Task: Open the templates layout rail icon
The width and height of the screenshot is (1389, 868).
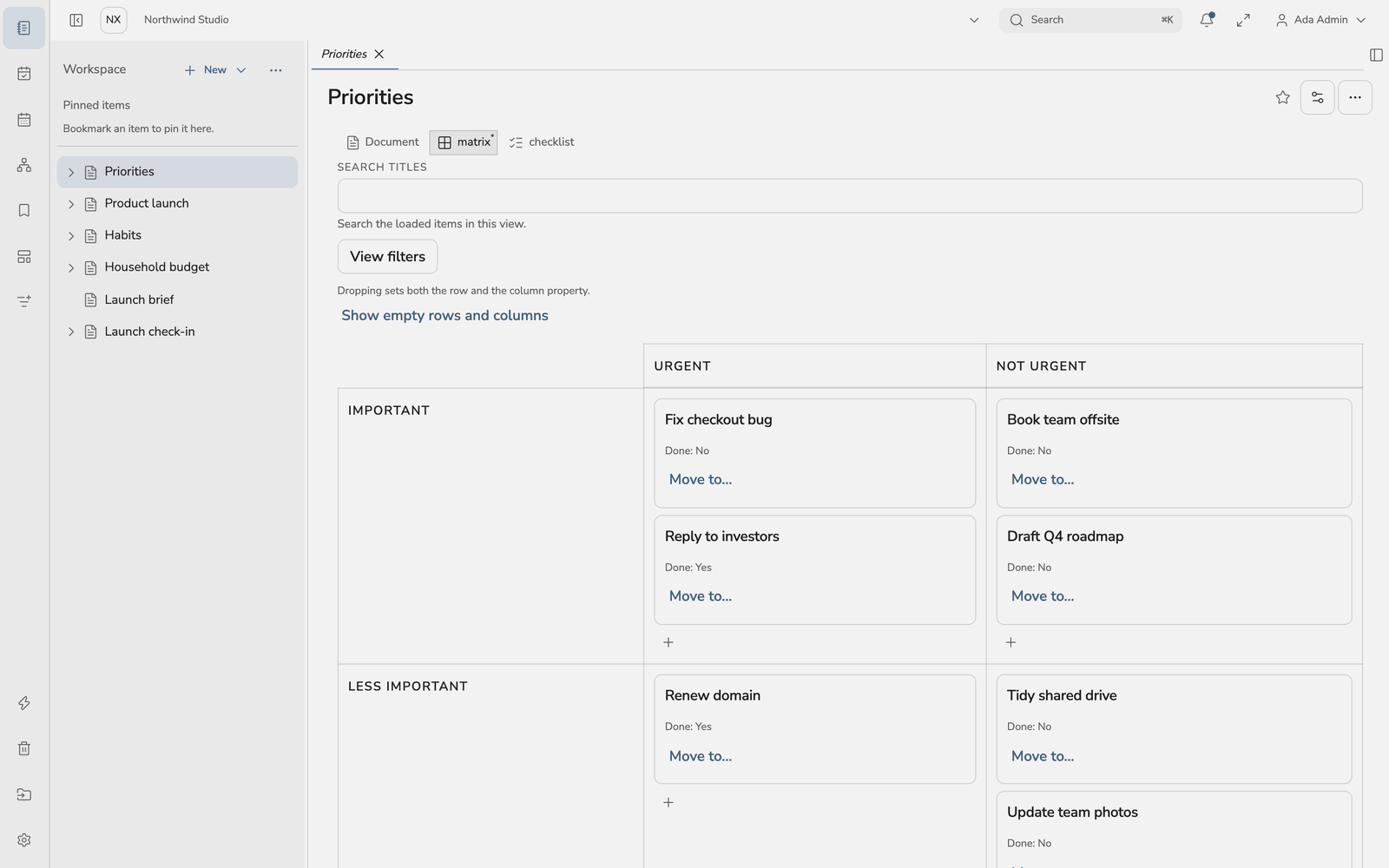Action: pos(24,257)
